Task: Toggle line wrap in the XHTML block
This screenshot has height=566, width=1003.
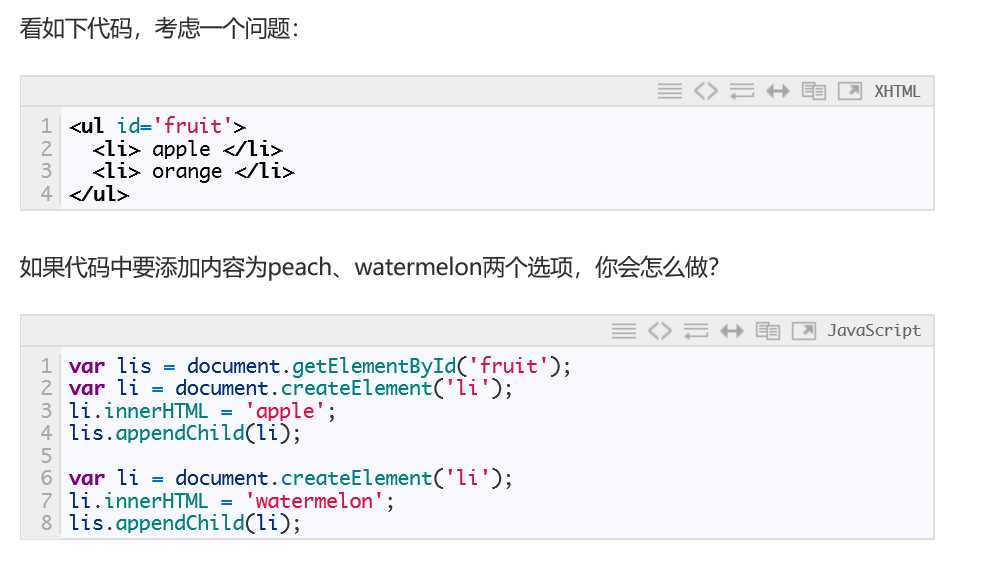Action: click(742, 91)
